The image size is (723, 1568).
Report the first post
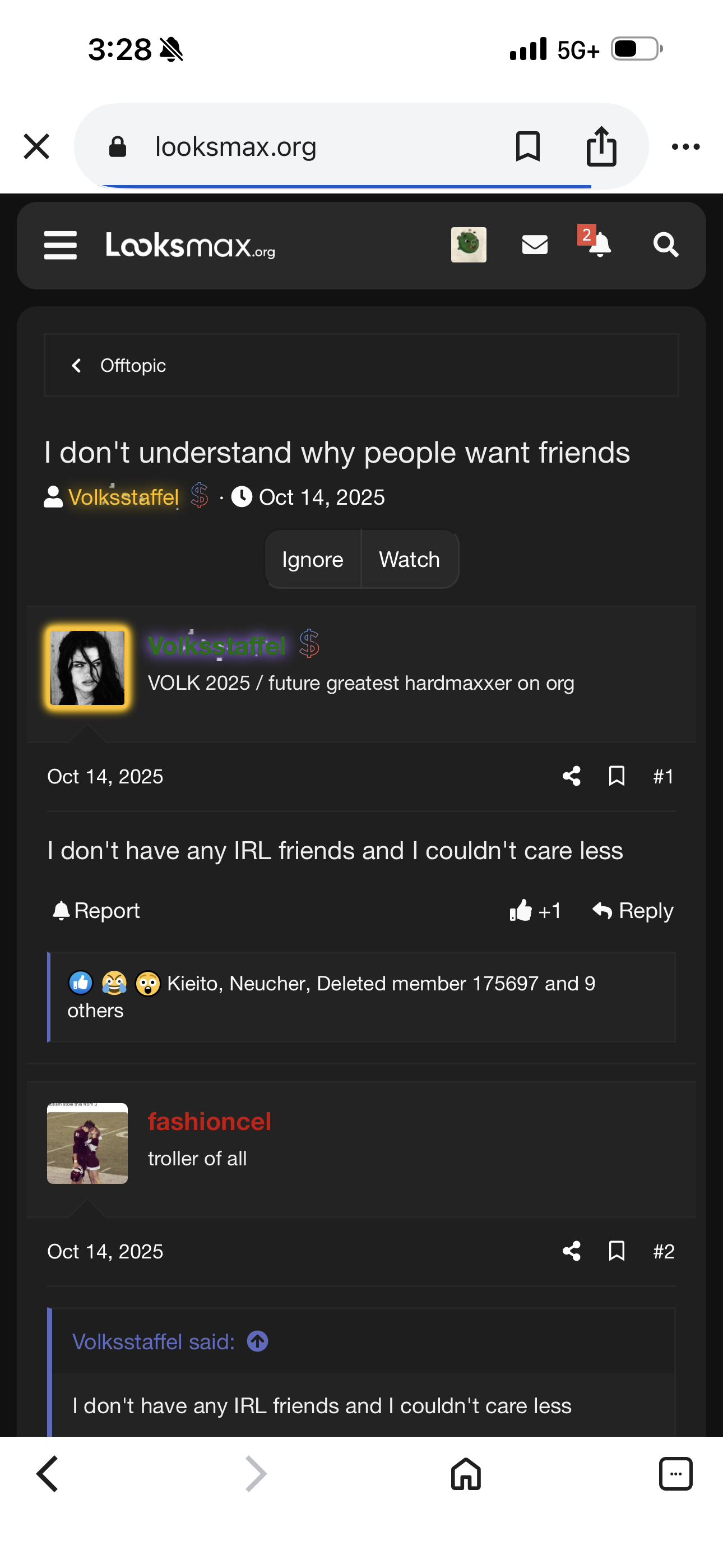[96, 911]
